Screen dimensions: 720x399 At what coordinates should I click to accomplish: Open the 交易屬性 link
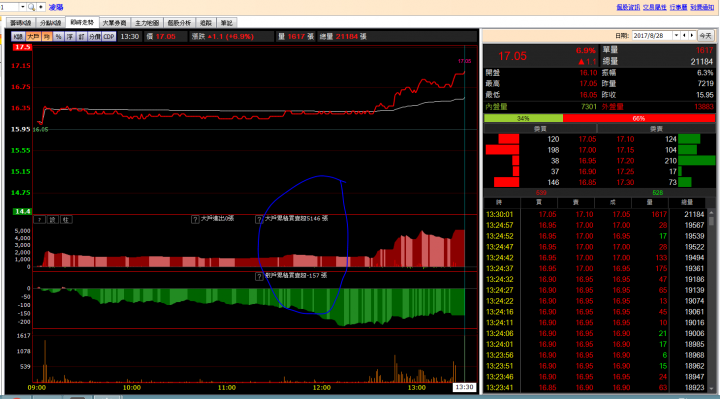[654, 7]
